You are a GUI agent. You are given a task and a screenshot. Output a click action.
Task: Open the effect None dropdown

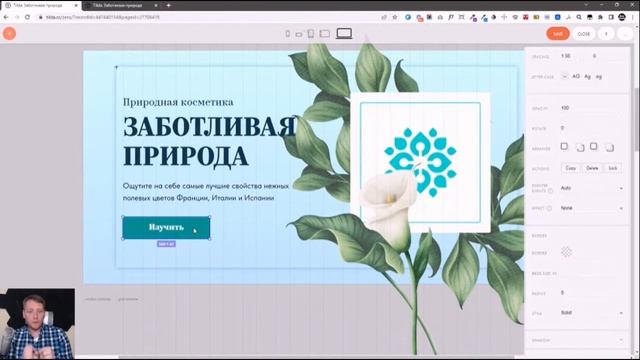(592, 208)
